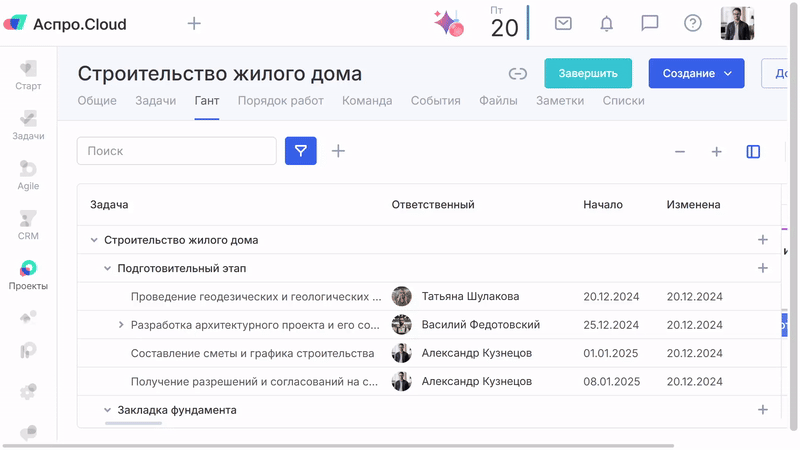Collapse the Подготовительный этап group
Image resolution: width=800 pixels, height=450 pixels.
point(108,268)
